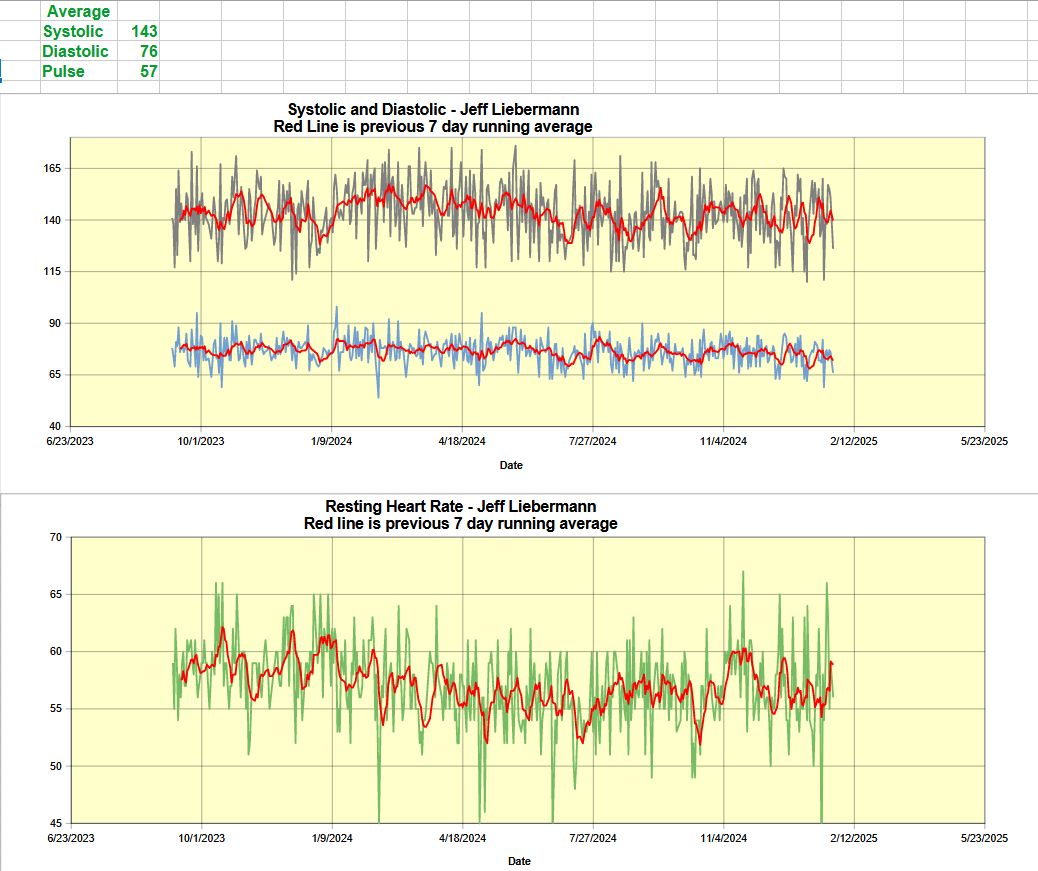
Task: Click 1/9/2024 date label on blood pressure chart
Action: click(x=331, y=442)
